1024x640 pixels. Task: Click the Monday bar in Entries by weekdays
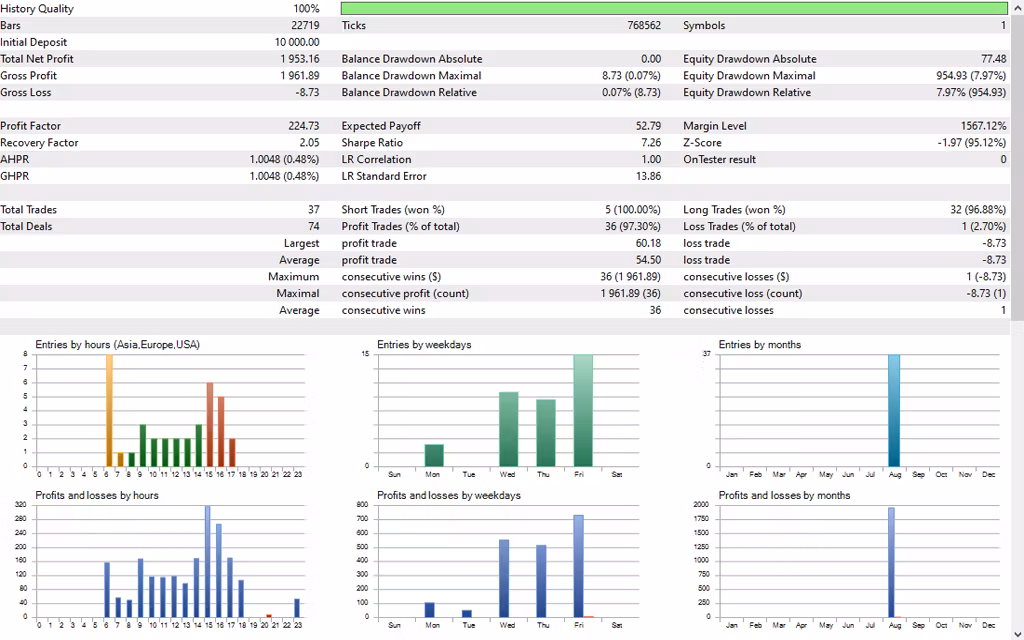pos(434,455)
